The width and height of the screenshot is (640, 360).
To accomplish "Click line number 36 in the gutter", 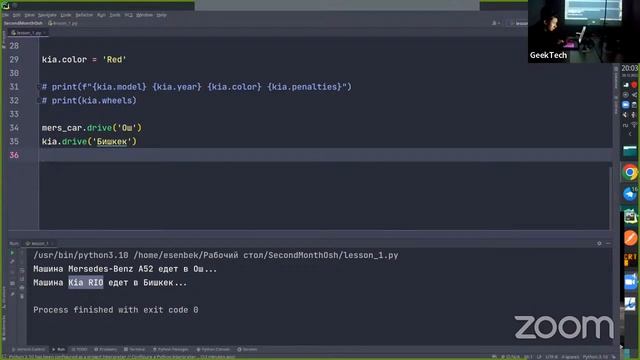I will 14,155.
